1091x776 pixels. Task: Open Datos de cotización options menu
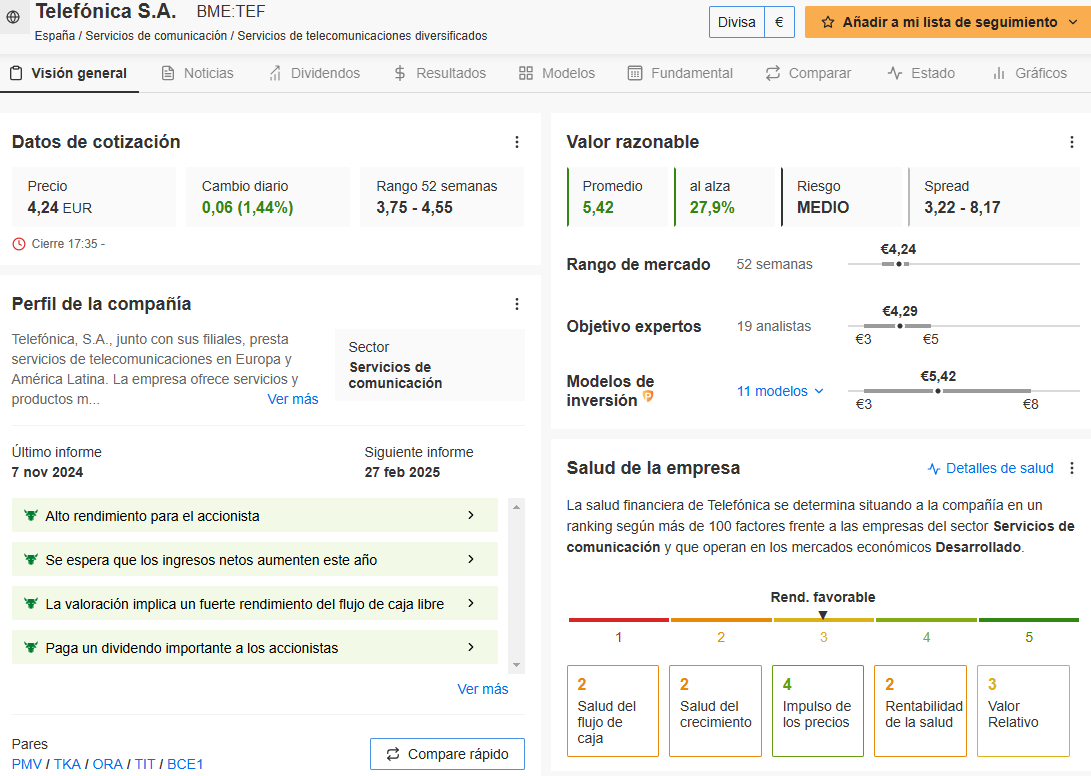(x=517, y=142)
